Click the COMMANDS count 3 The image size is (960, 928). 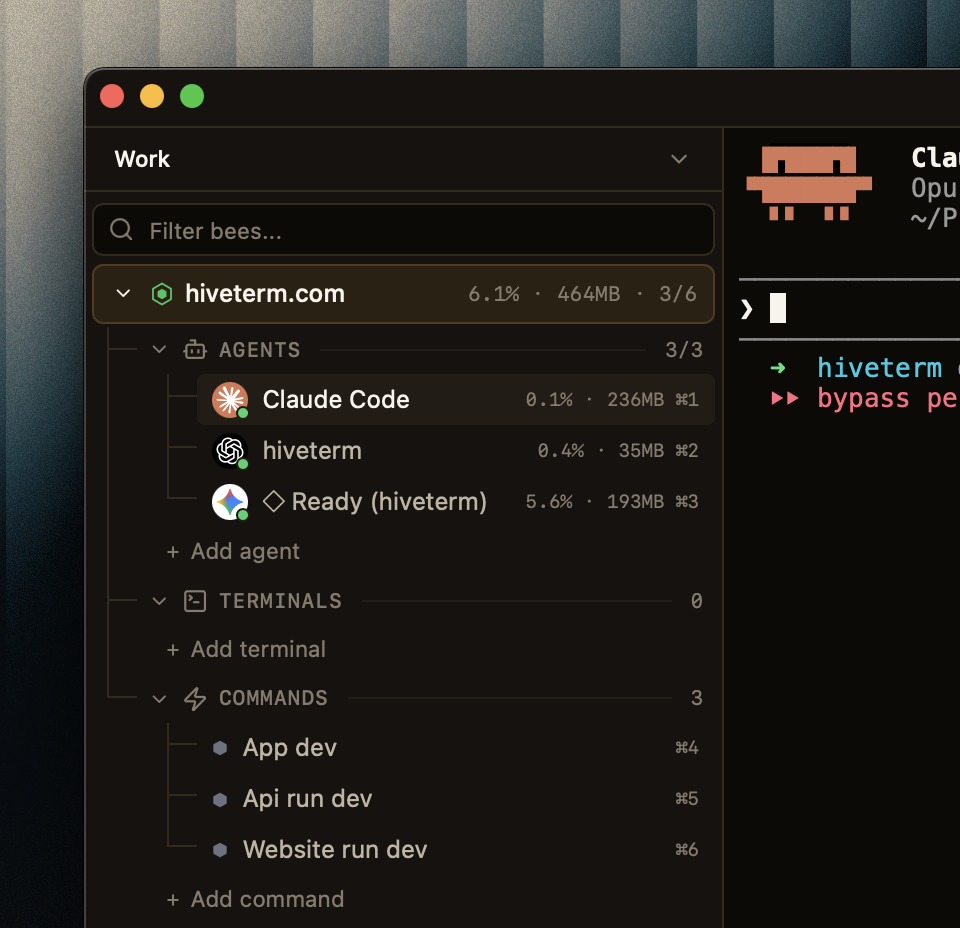[697, 698]
